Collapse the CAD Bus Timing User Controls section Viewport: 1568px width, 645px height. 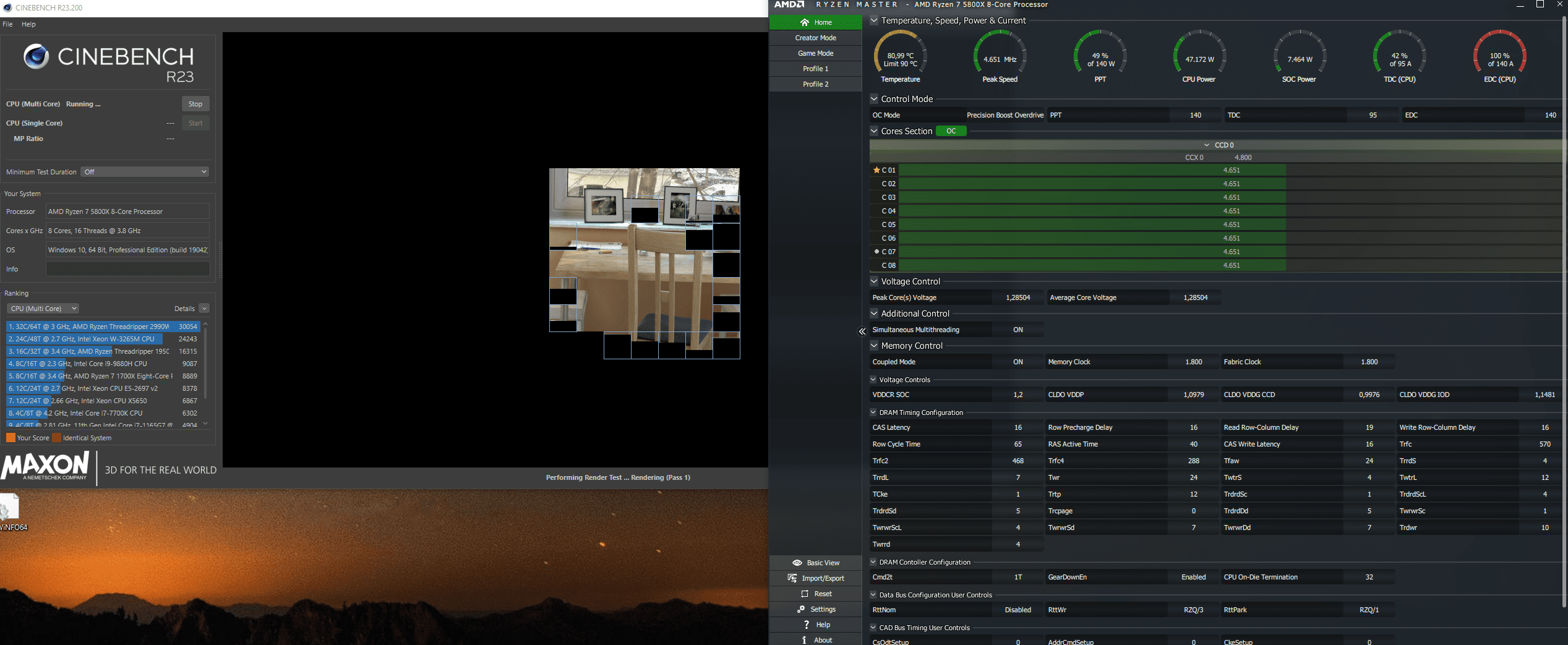(873, 628)
